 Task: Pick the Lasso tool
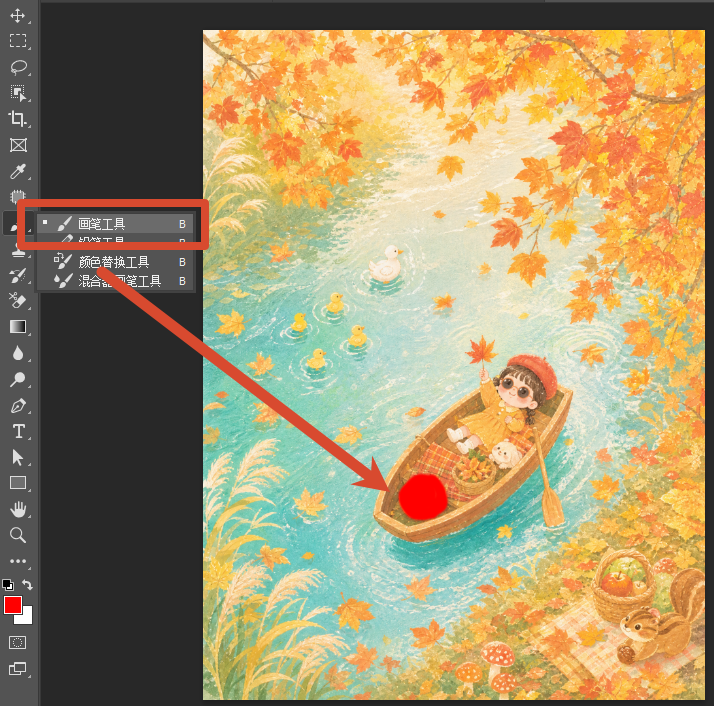(x=18, y=67)
